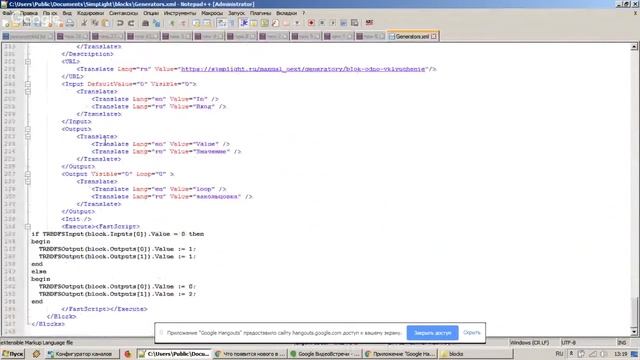
Task: Paste clipboard using the toolbar Paste icon
Action: coord(106,23)
